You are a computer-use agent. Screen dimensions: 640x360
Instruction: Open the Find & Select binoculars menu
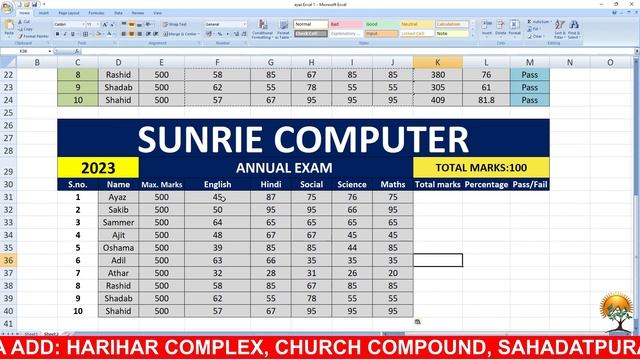[x=573, y=29]
